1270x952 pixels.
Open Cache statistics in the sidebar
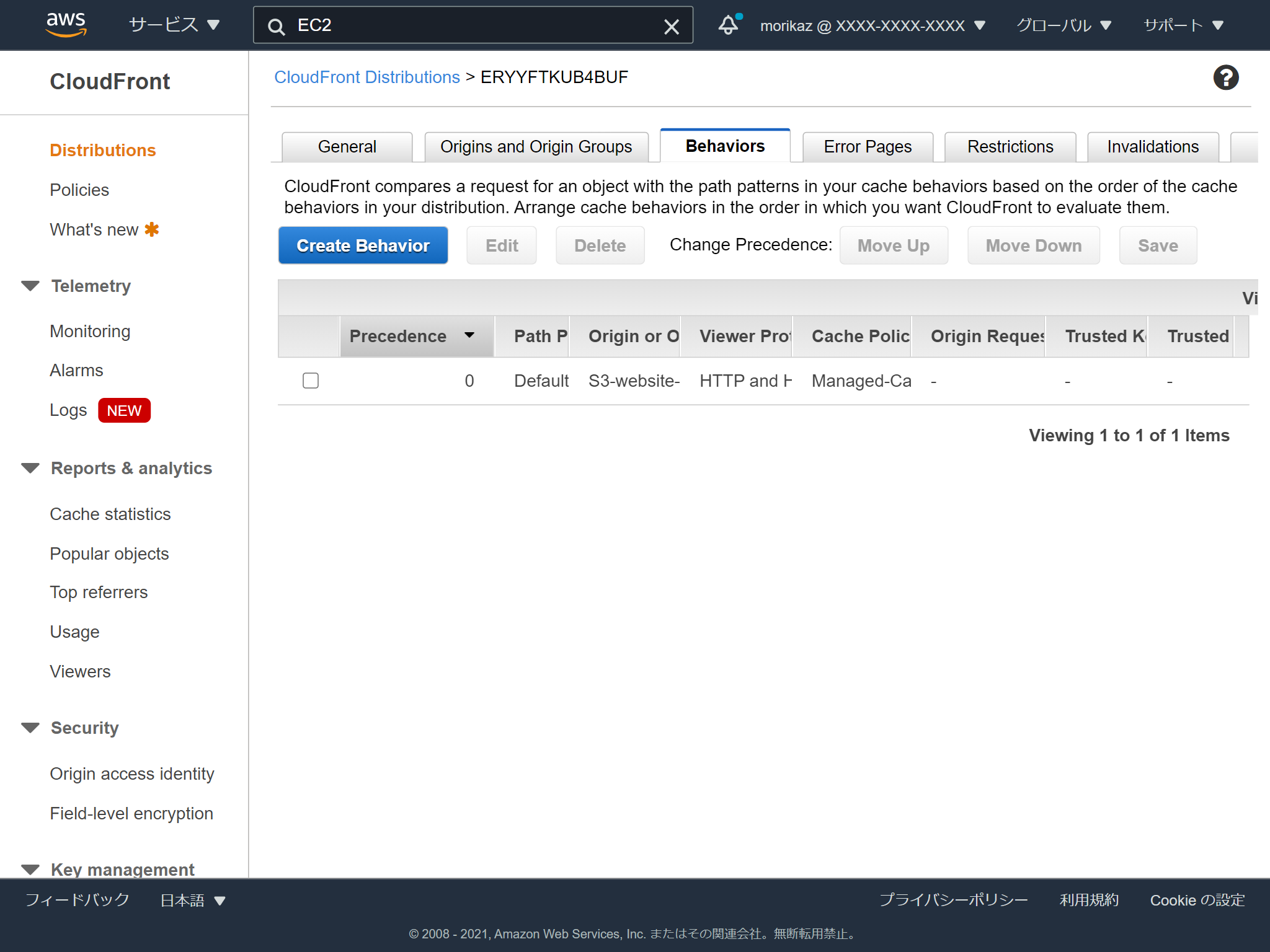[110, 514]
